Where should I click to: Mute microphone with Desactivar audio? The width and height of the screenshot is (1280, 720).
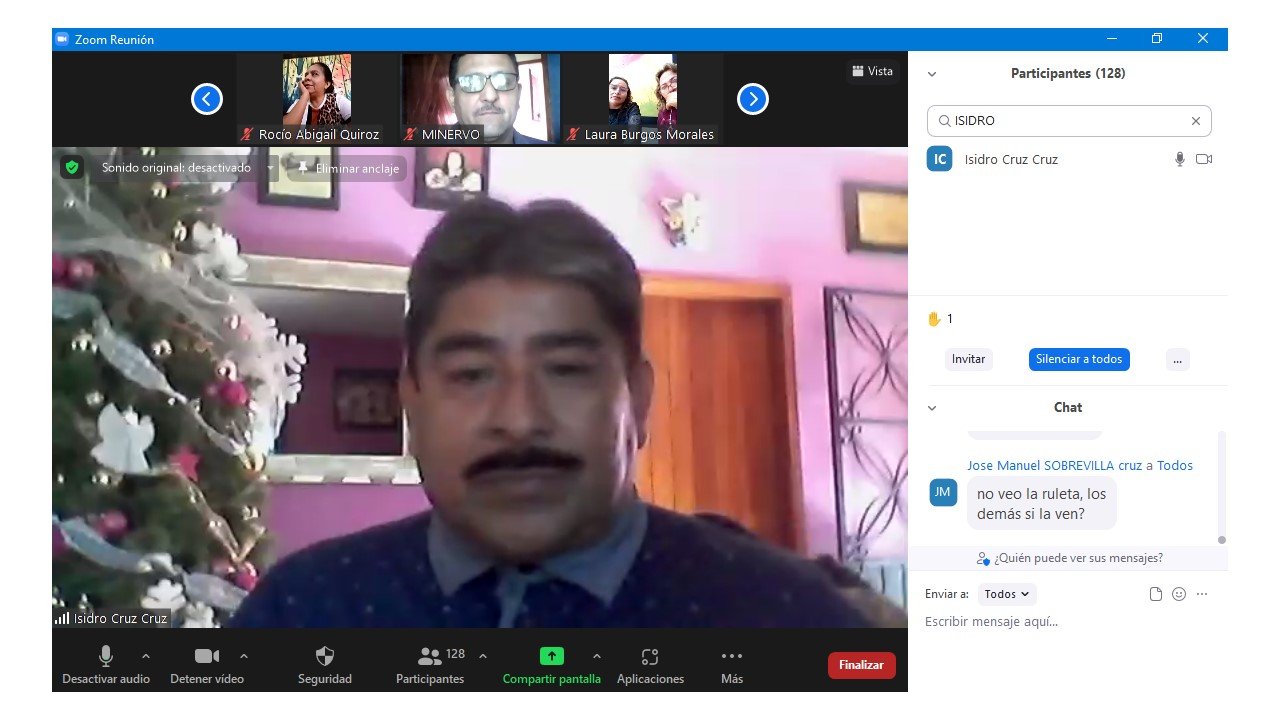[105, 657]
